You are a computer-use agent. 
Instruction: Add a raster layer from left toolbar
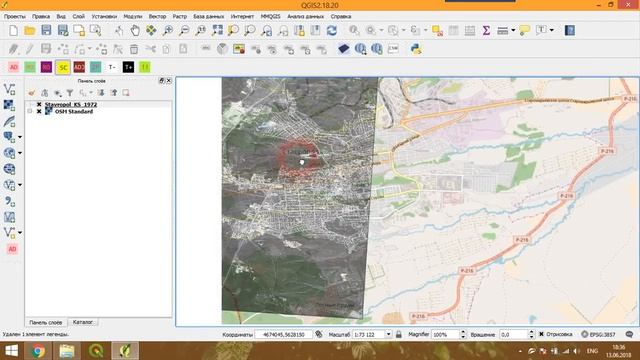(x=9, y=105)
